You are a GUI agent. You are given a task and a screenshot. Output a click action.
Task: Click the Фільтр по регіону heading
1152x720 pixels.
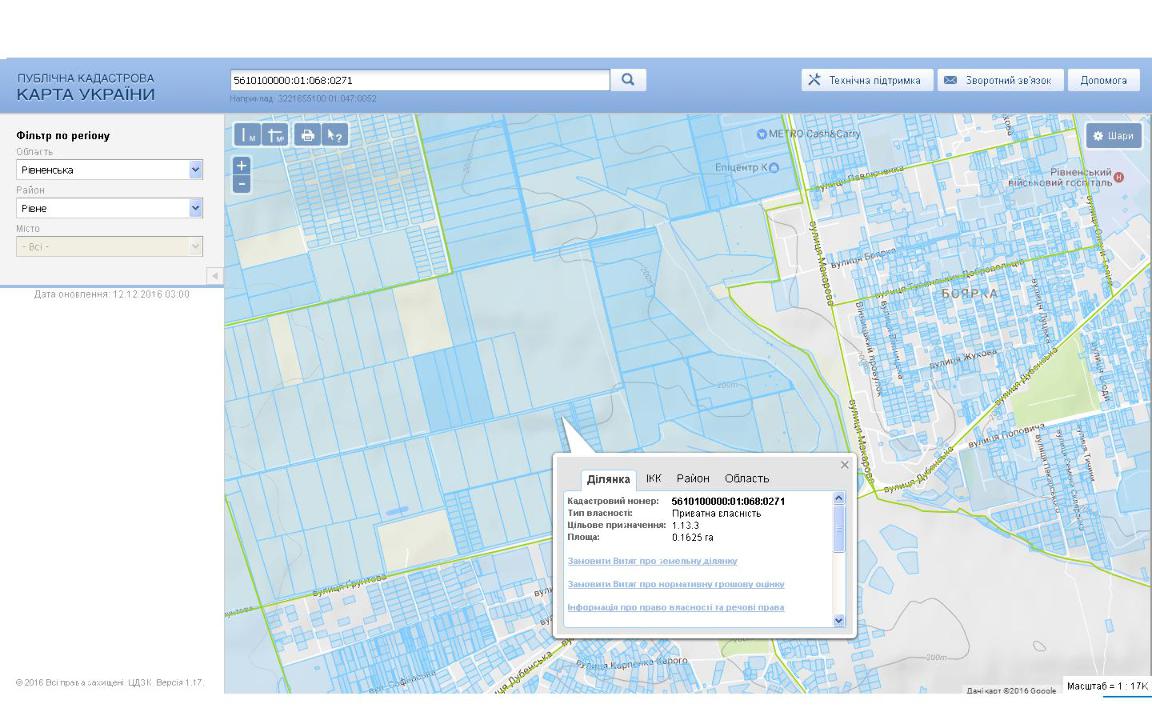[63, 135]
